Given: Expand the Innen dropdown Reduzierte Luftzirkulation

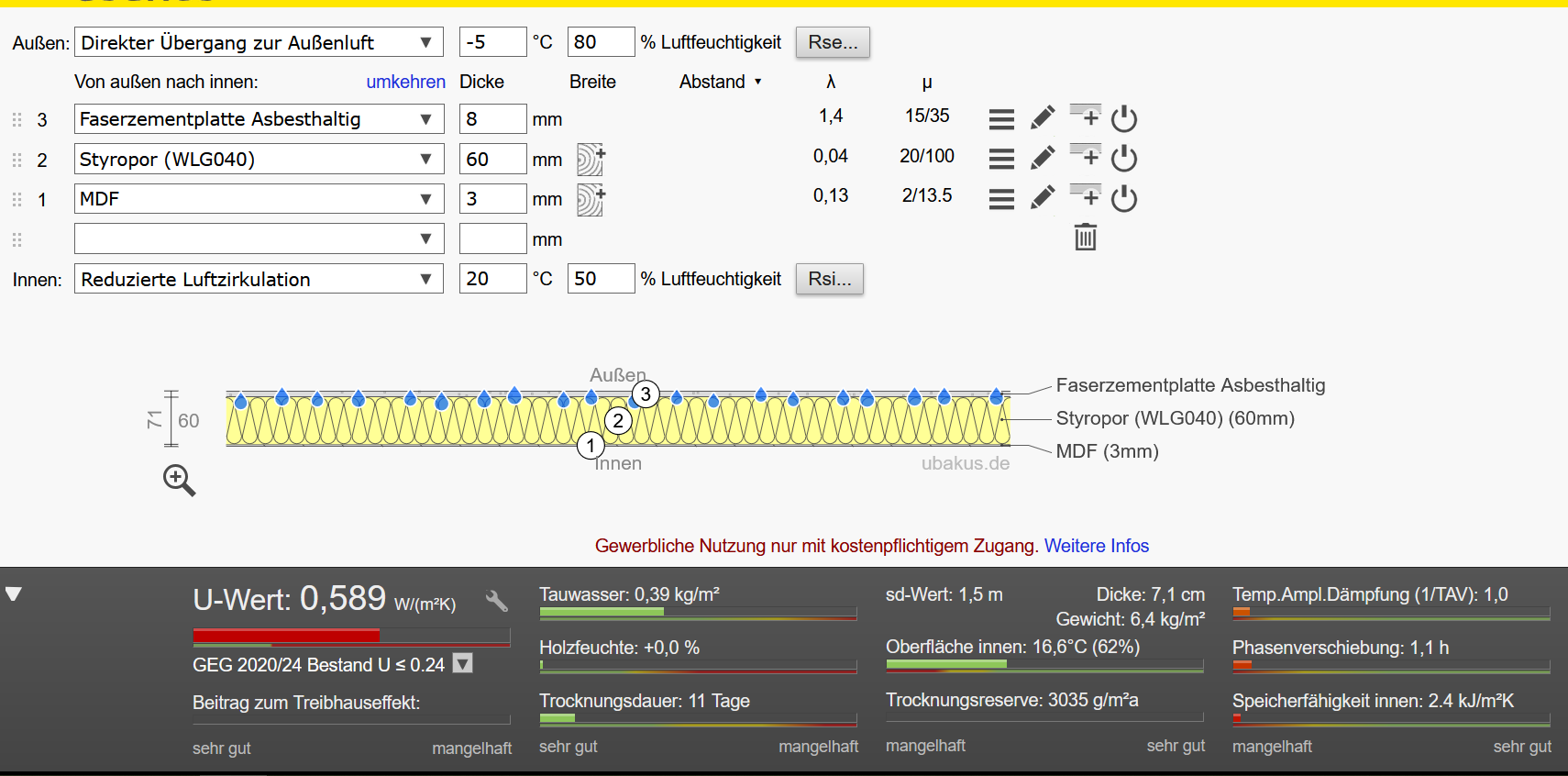Looking at the screenshot, I should (259, 279).
